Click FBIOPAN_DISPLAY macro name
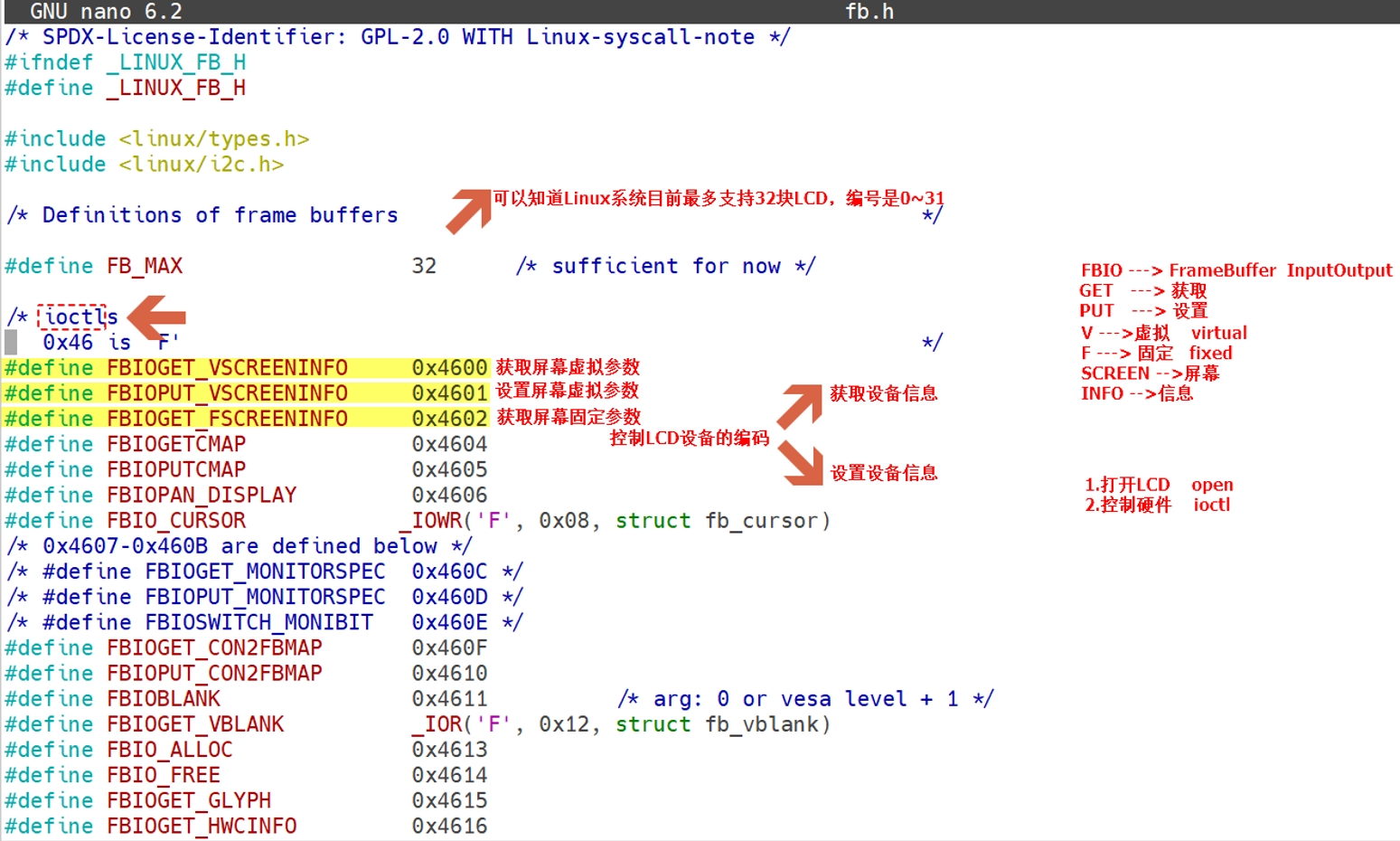Image resolution: width=1400 pixels, height=841 pixels. pyautogui.click(x=202, y=495)
